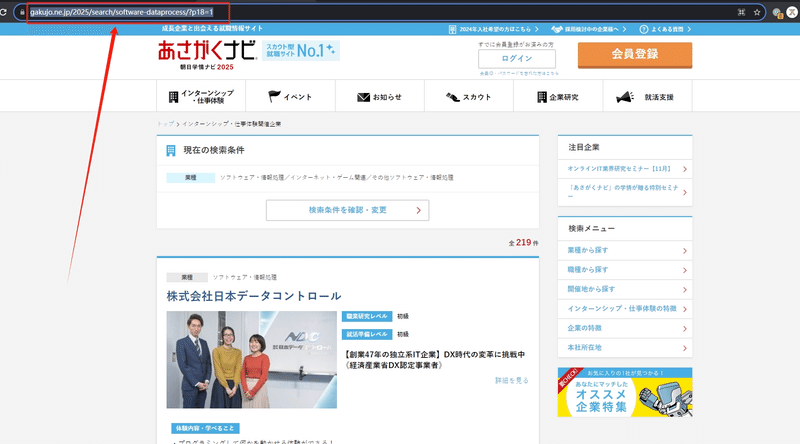Expand 企業の特徴 in search menu
The width and height of the screenshot is (800, 444).
click(x=625, y=328)
